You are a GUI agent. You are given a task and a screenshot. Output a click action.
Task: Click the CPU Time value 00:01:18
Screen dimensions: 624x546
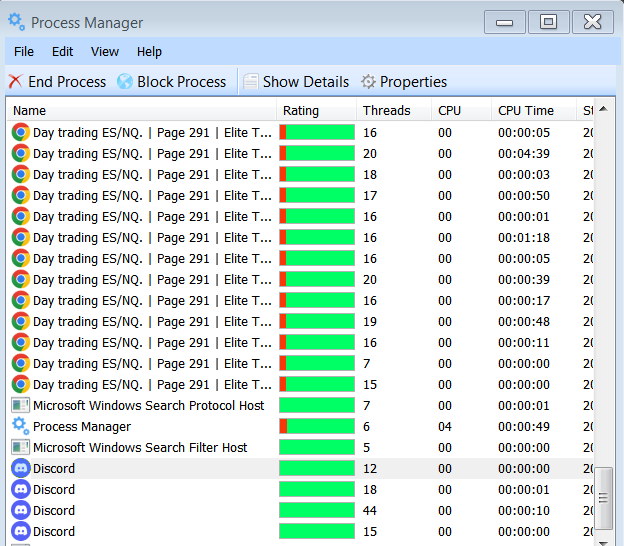coord(524,238)
